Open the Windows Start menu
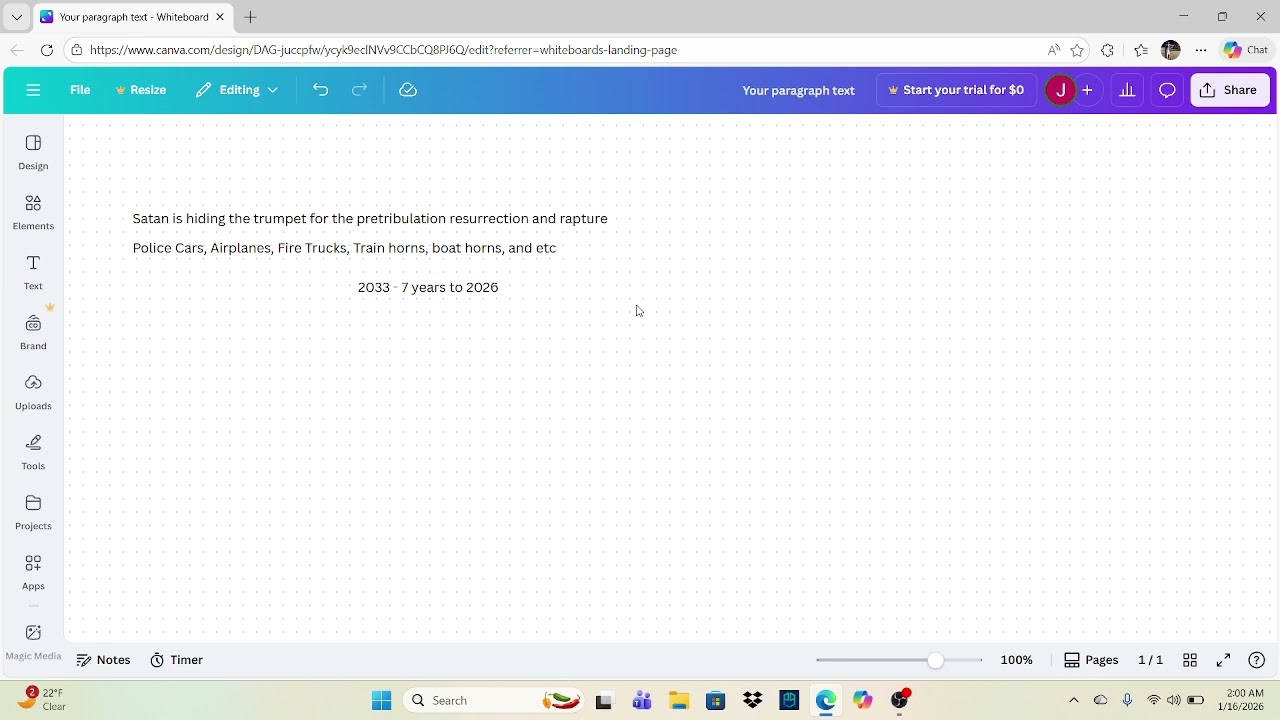 click(381, 701)
